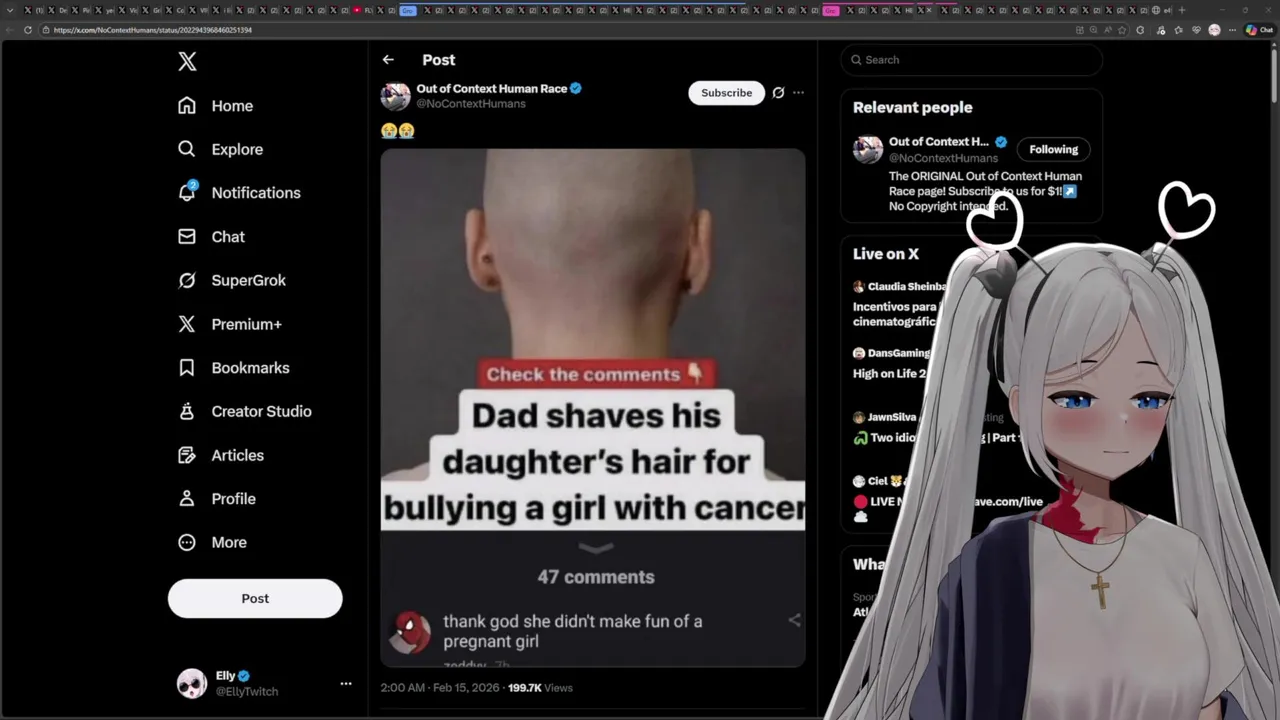
Task: Go back using the post back arrow
Action: coord(388,60)
